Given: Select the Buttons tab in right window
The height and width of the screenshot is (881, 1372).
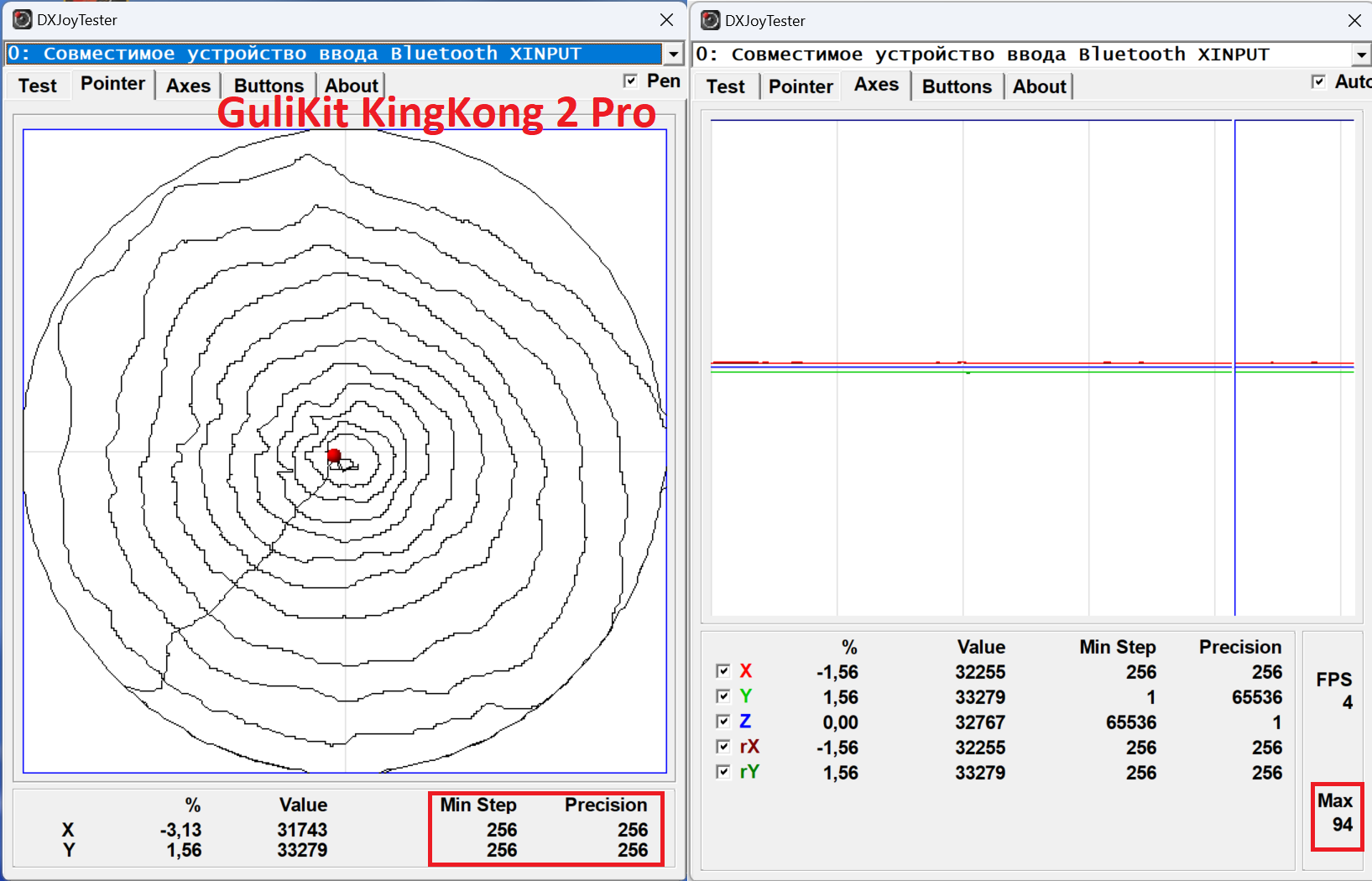Looking at the screenshot, I should [x=957, y=86].
